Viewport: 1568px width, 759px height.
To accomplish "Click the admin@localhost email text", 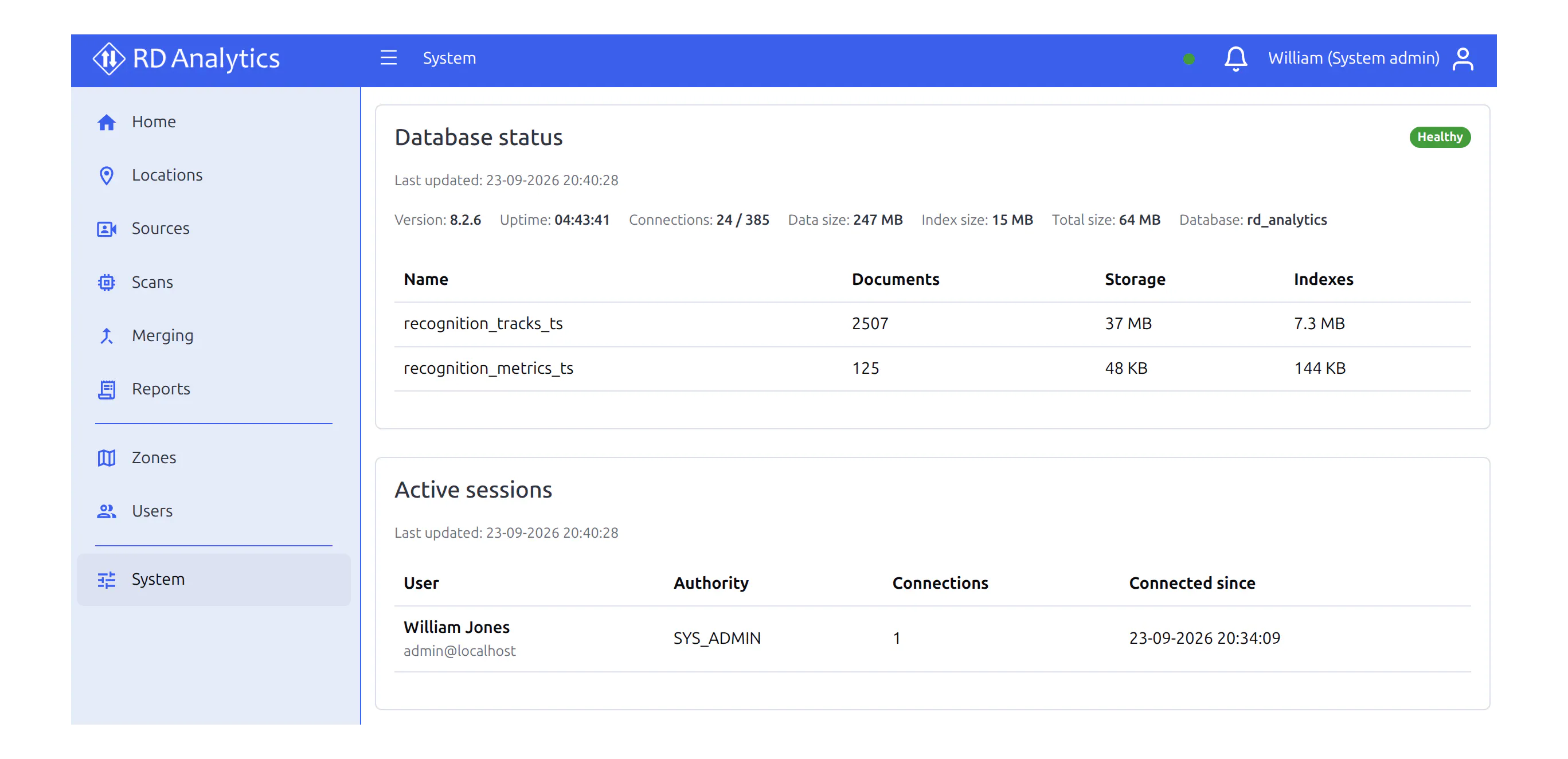I will click(x=460, y=651).
